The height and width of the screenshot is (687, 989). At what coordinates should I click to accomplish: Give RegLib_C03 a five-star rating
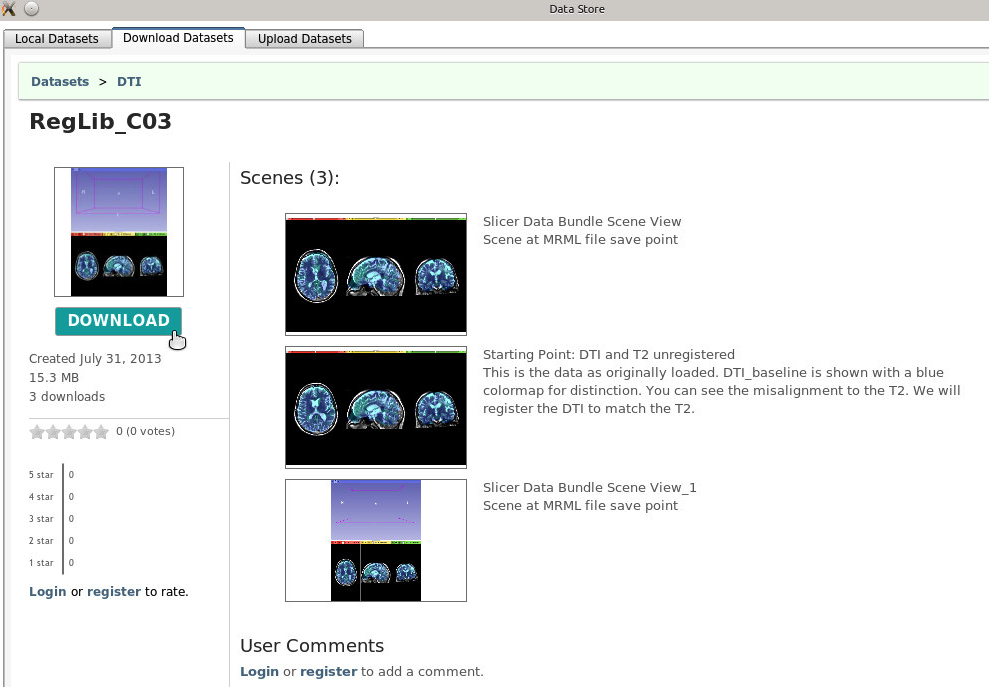coord(101,432)
